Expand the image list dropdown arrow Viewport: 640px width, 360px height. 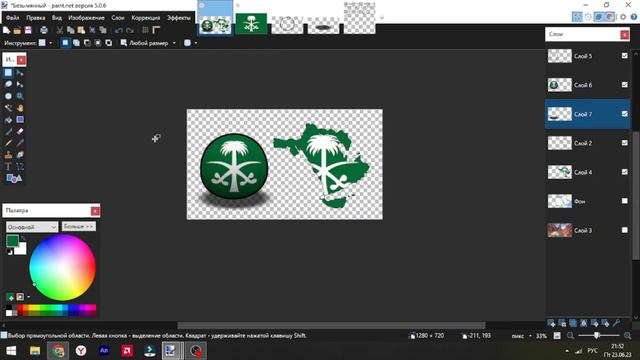pos(382,18)
